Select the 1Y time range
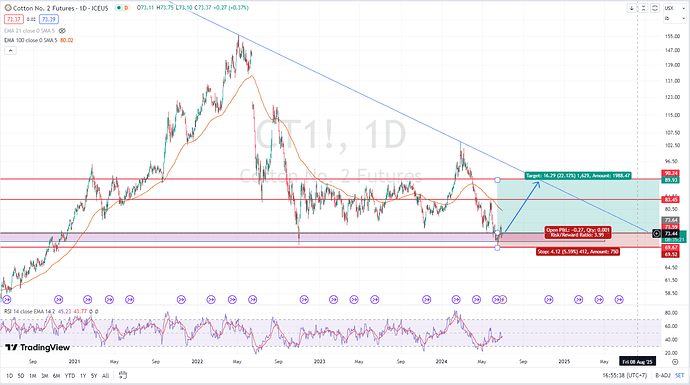The width and height of the screenshot is (690, 385). (83, 376)
